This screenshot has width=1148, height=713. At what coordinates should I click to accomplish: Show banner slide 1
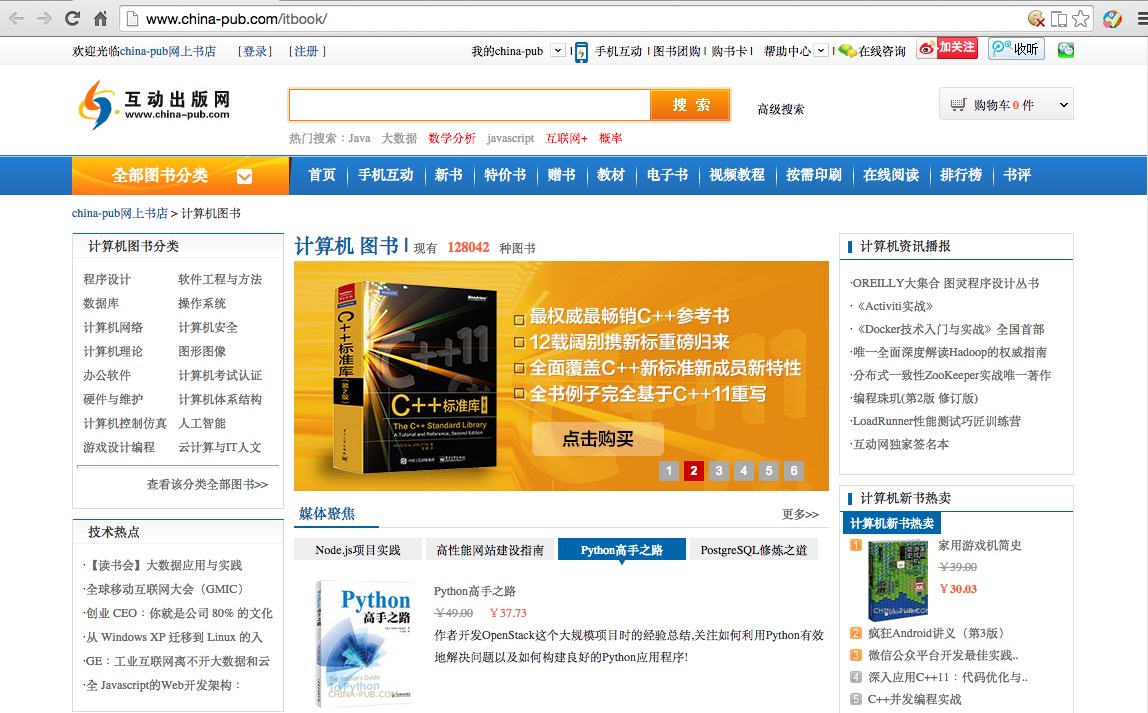pos(668,471)
